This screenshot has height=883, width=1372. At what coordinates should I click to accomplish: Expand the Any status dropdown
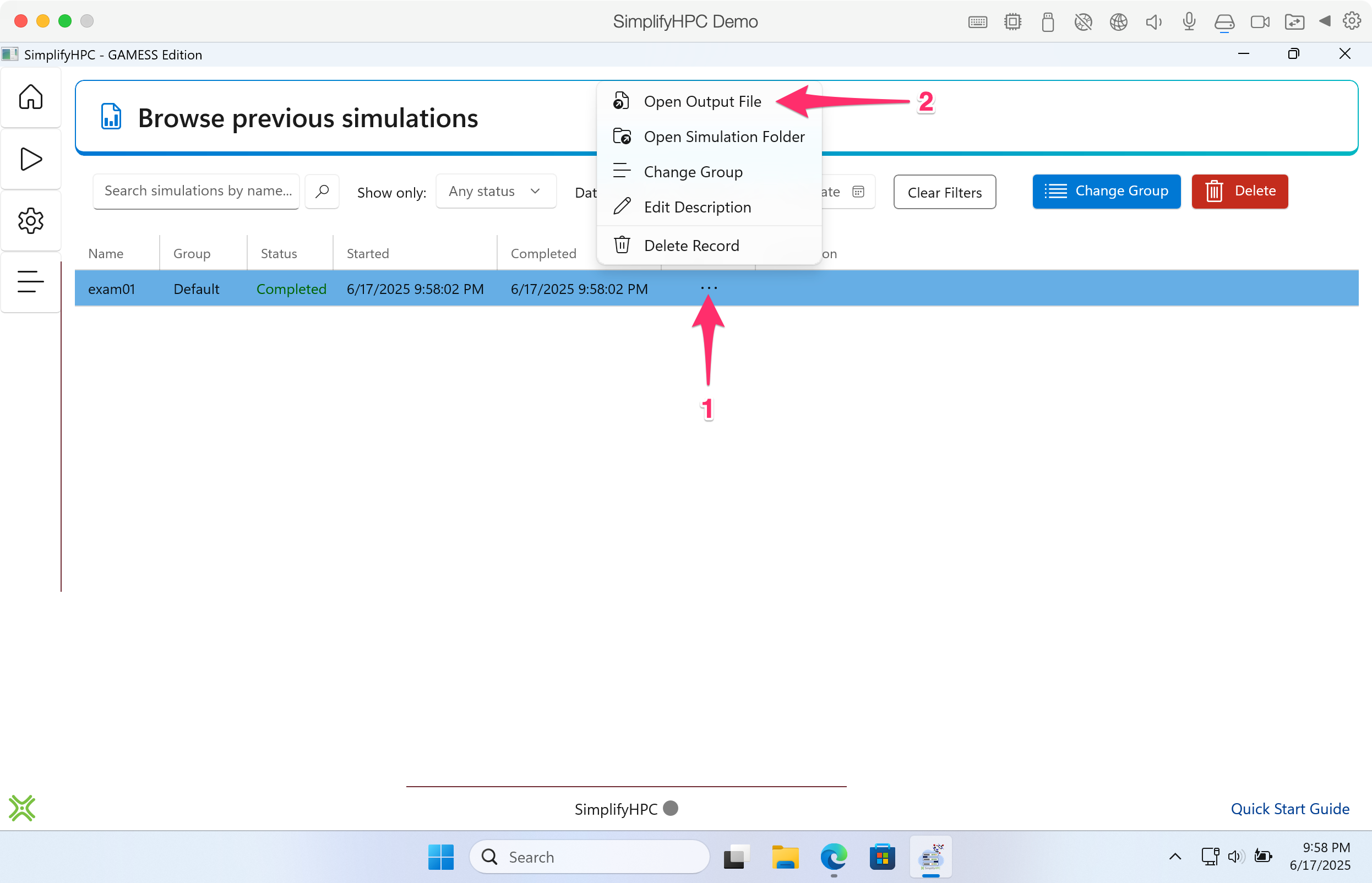point(496,192)
